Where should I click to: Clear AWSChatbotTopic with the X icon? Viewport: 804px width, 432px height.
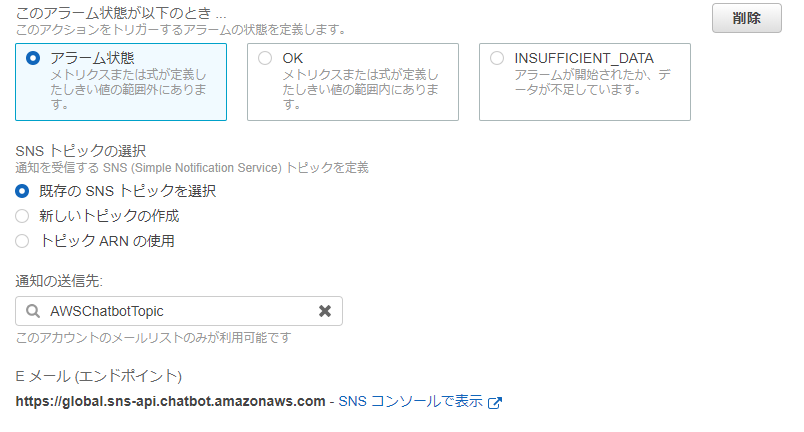[324, 311]
